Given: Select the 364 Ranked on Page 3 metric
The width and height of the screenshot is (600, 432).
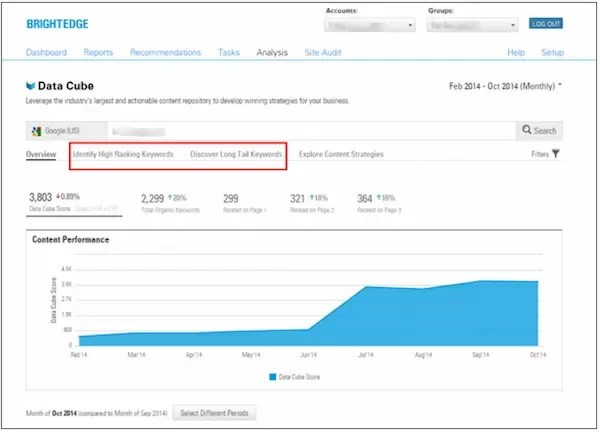Looking at the screenshot, I should coord(379,203).
